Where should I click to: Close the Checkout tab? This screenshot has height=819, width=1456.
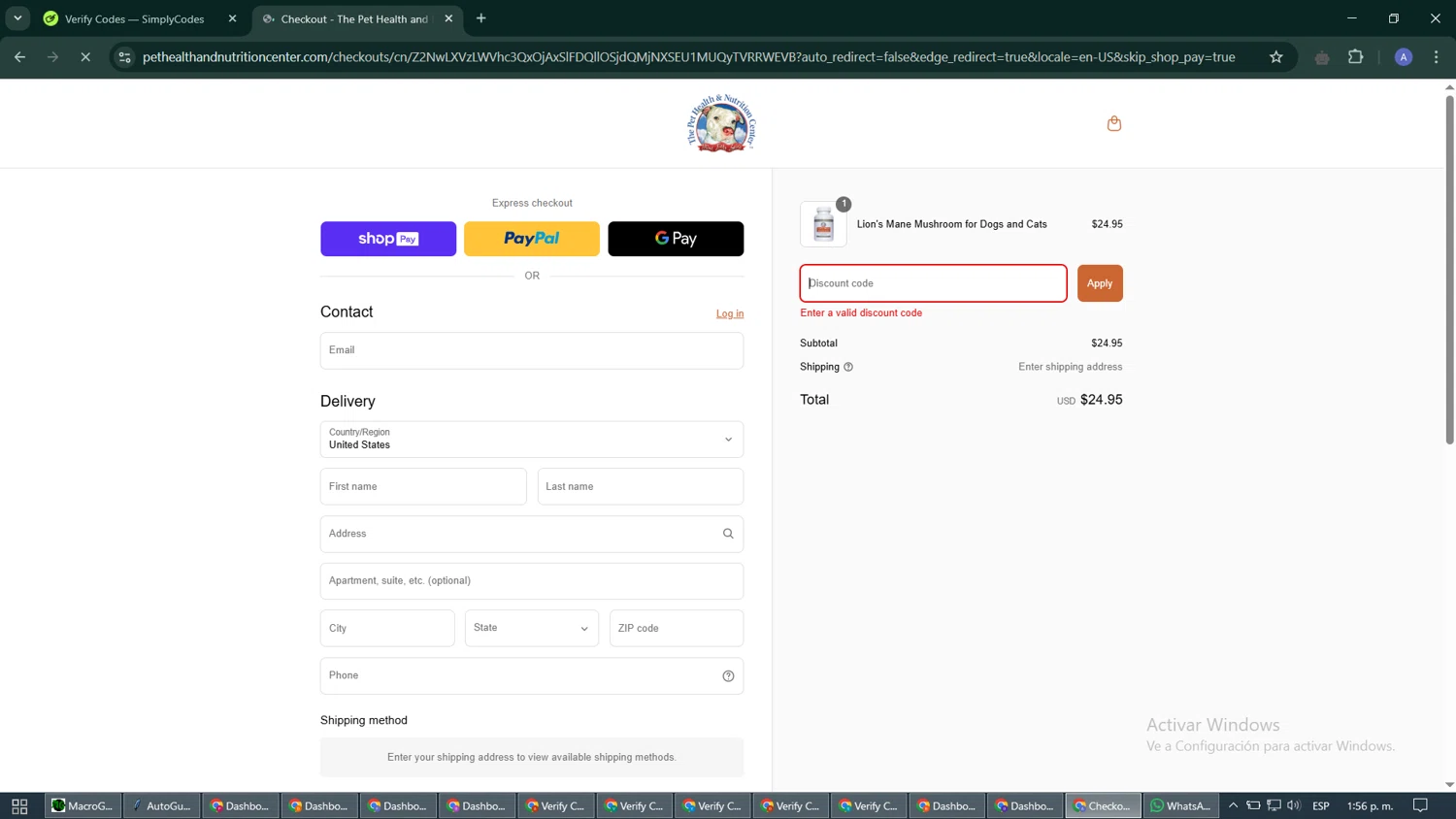448,18
